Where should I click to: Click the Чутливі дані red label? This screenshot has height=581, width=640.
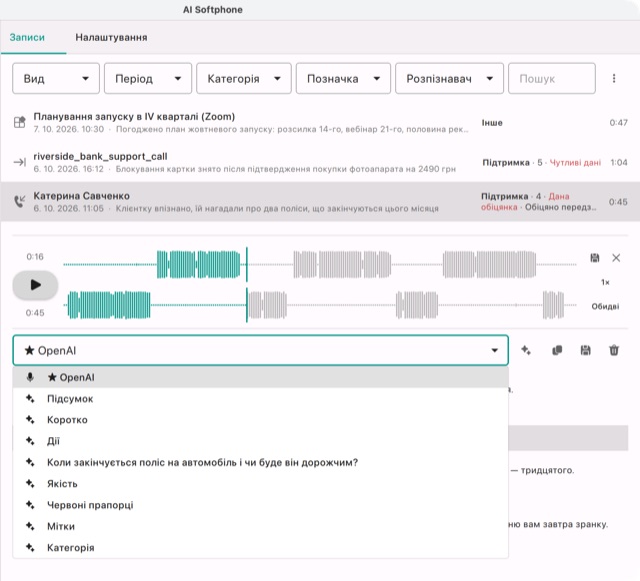point(575,163)
